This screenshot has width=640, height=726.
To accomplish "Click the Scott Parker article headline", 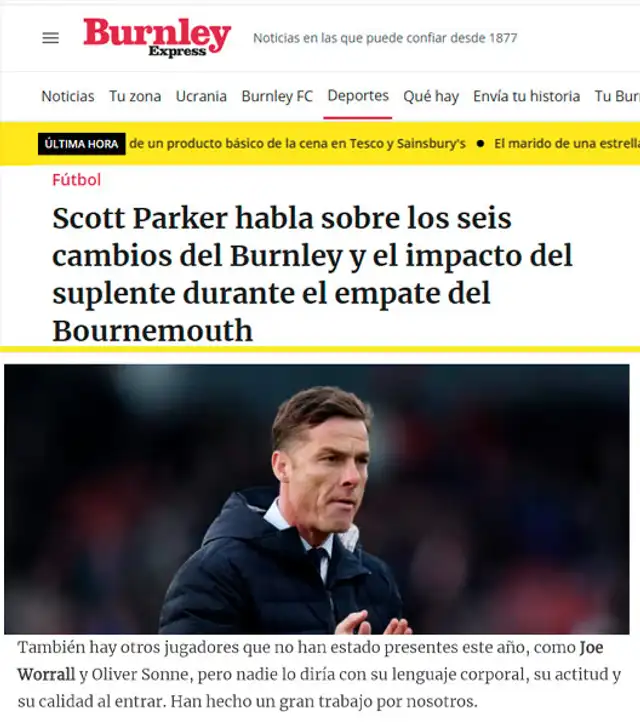I will [313, 275].
